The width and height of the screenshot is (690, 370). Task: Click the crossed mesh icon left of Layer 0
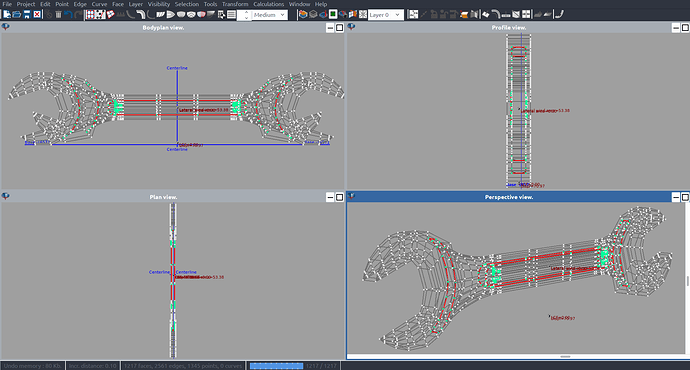(x=363, y=15)
